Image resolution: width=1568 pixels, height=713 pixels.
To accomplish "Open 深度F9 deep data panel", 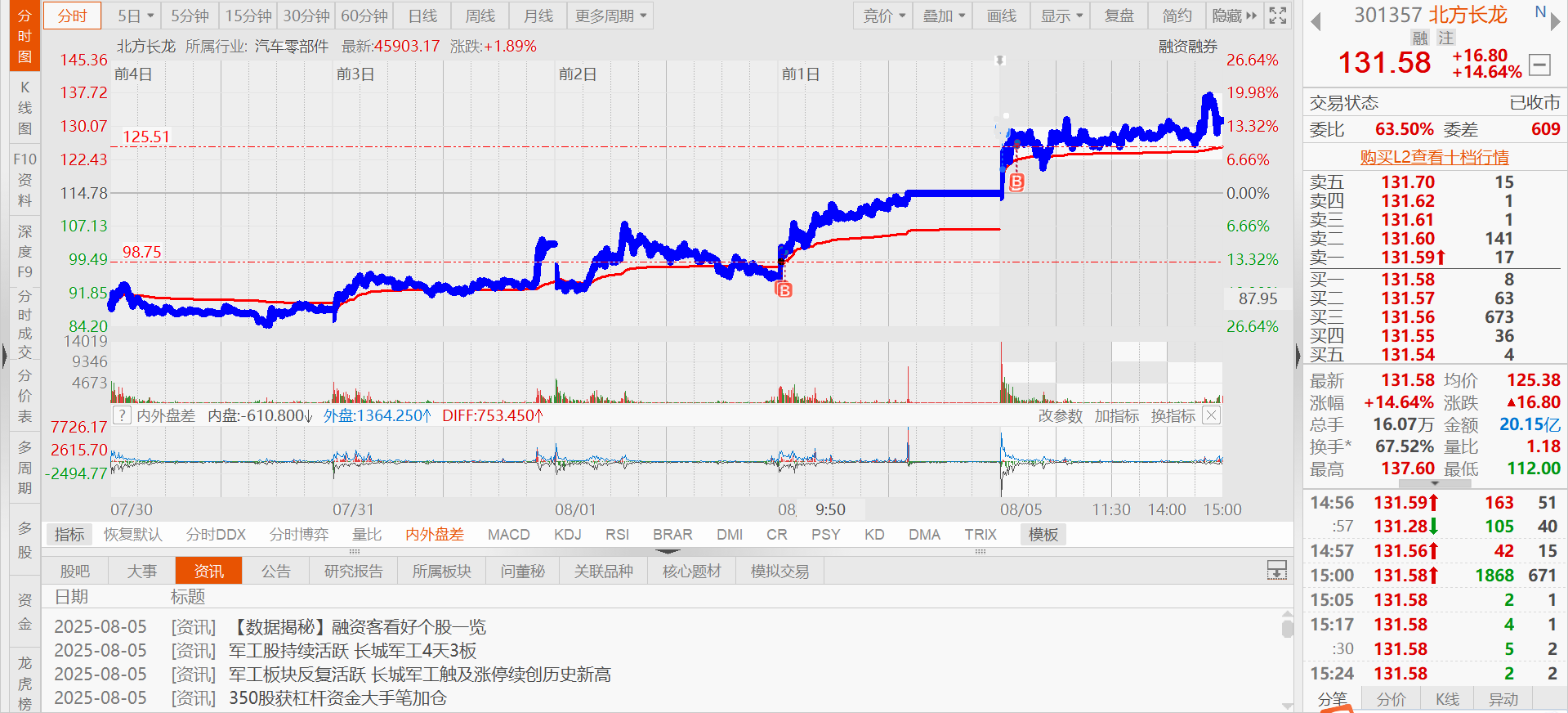I will click(25, 251).
